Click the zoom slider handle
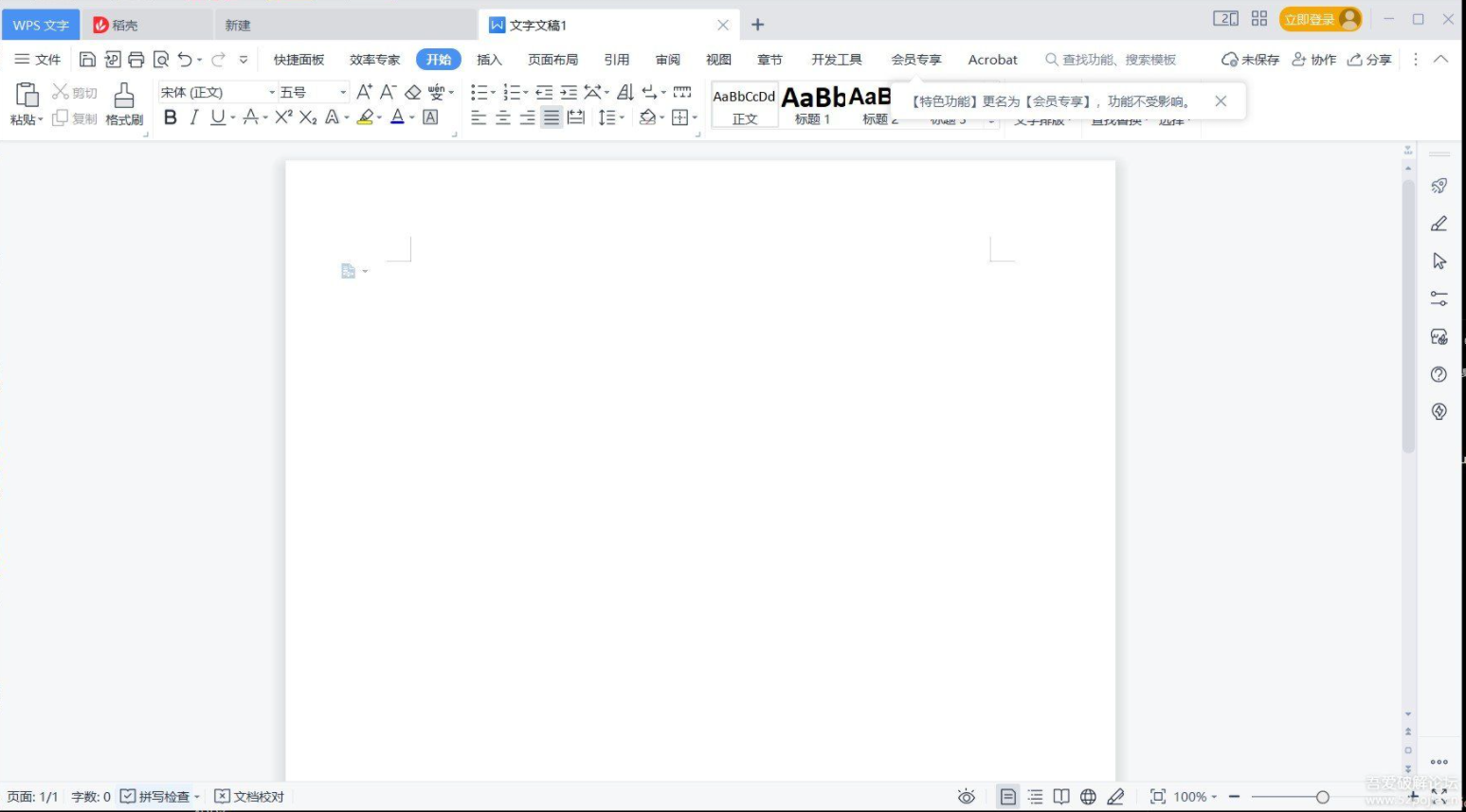 tap(1322, 797)
